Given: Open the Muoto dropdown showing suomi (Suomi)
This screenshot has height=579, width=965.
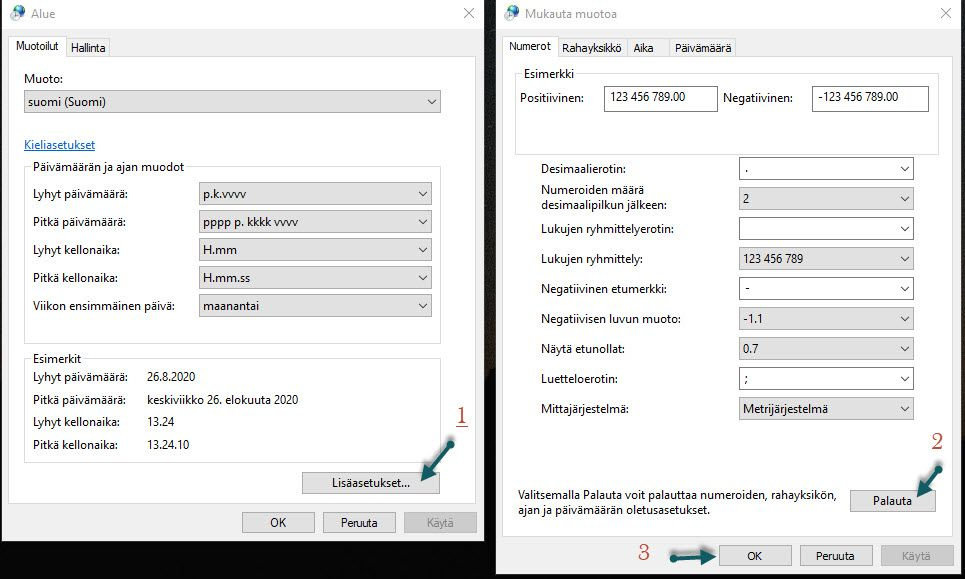Looking at the screenshot, I should 232,102.
